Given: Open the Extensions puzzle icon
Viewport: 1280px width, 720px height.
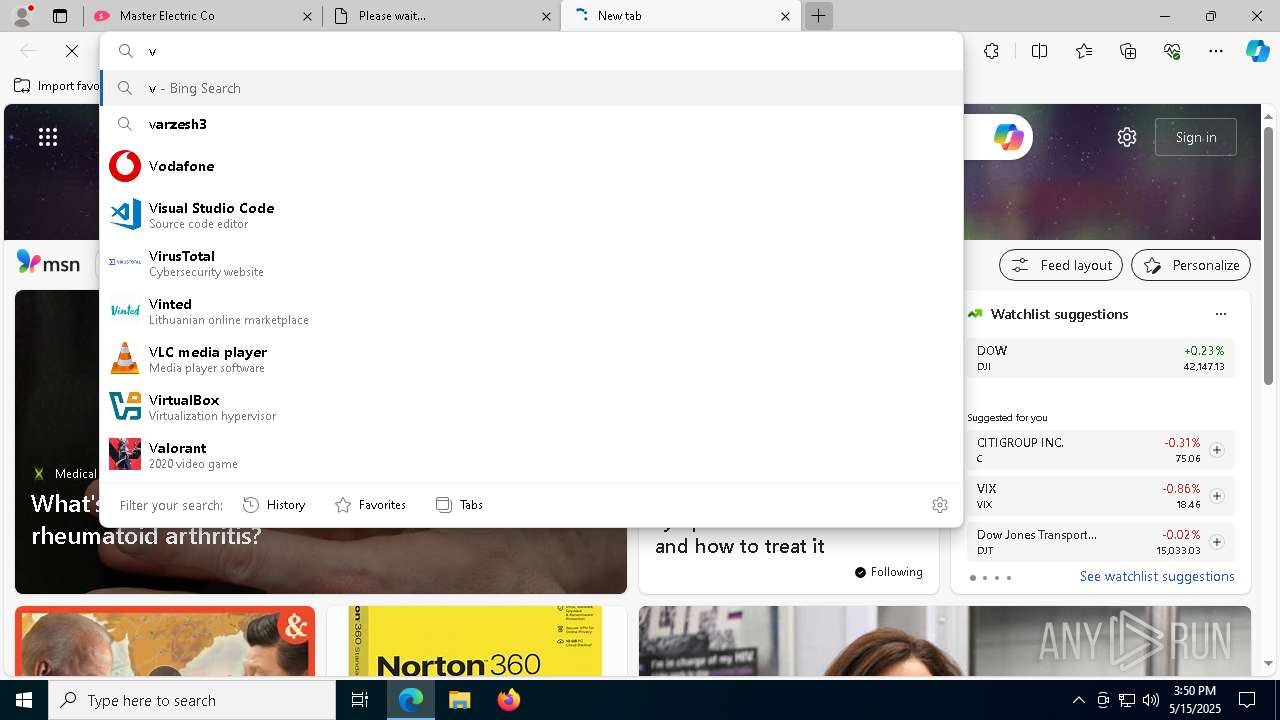Looking at the screenshot, I should [x=991, y=51].
